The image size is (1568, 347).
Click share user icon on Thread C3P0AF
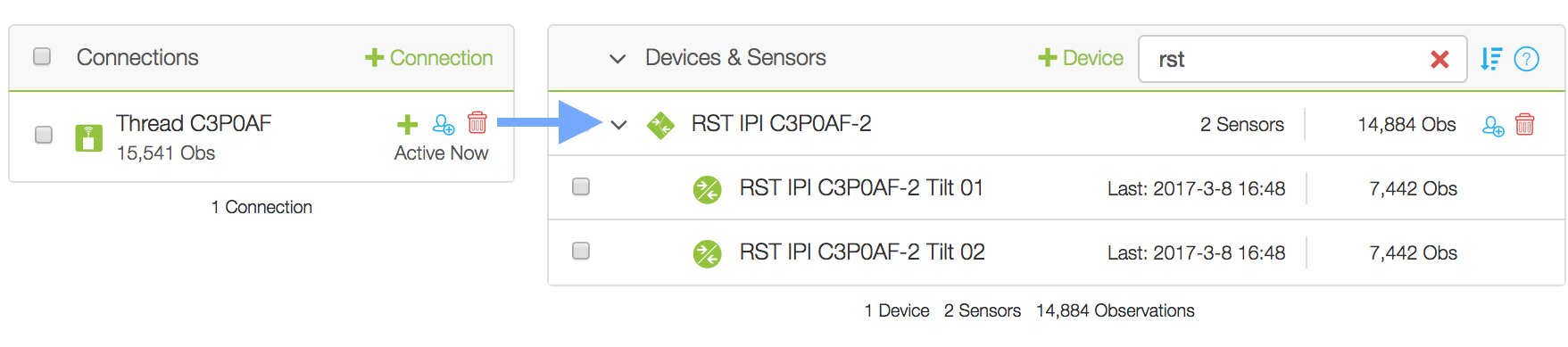[x=444, y=124]
